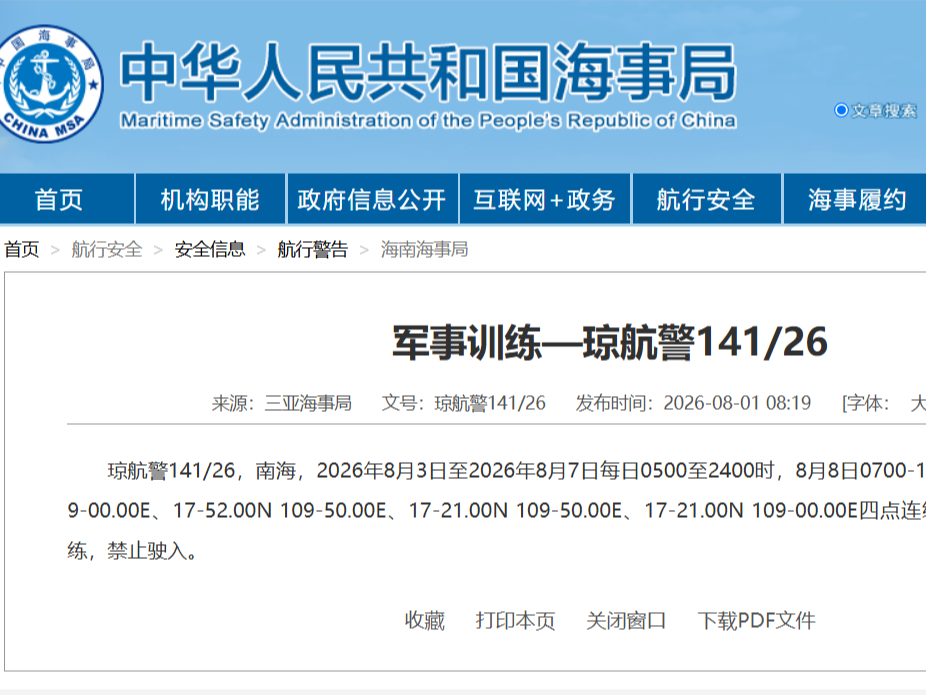Viewport: 926px width, 695px height.
Task: Click the site title 中华人民共和国海事局
Action: point(429,72)
